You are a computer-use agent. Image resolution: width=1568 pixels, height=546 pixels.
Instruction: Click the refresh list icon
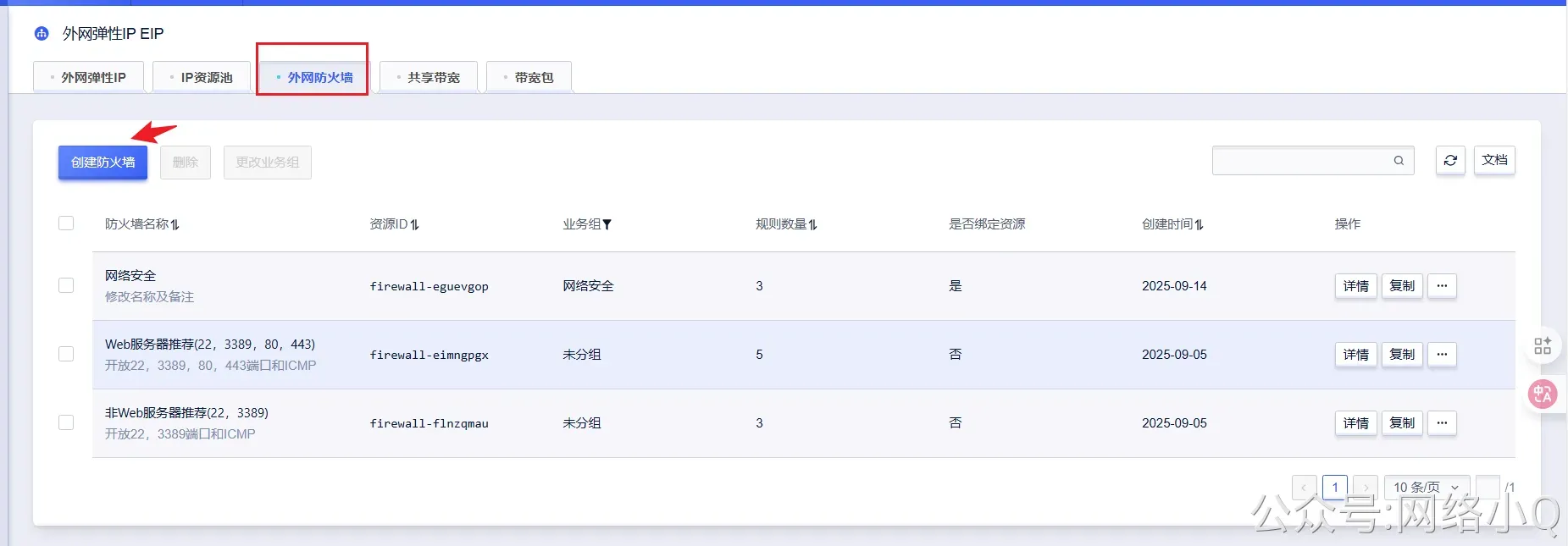(x=1450, y=160)
